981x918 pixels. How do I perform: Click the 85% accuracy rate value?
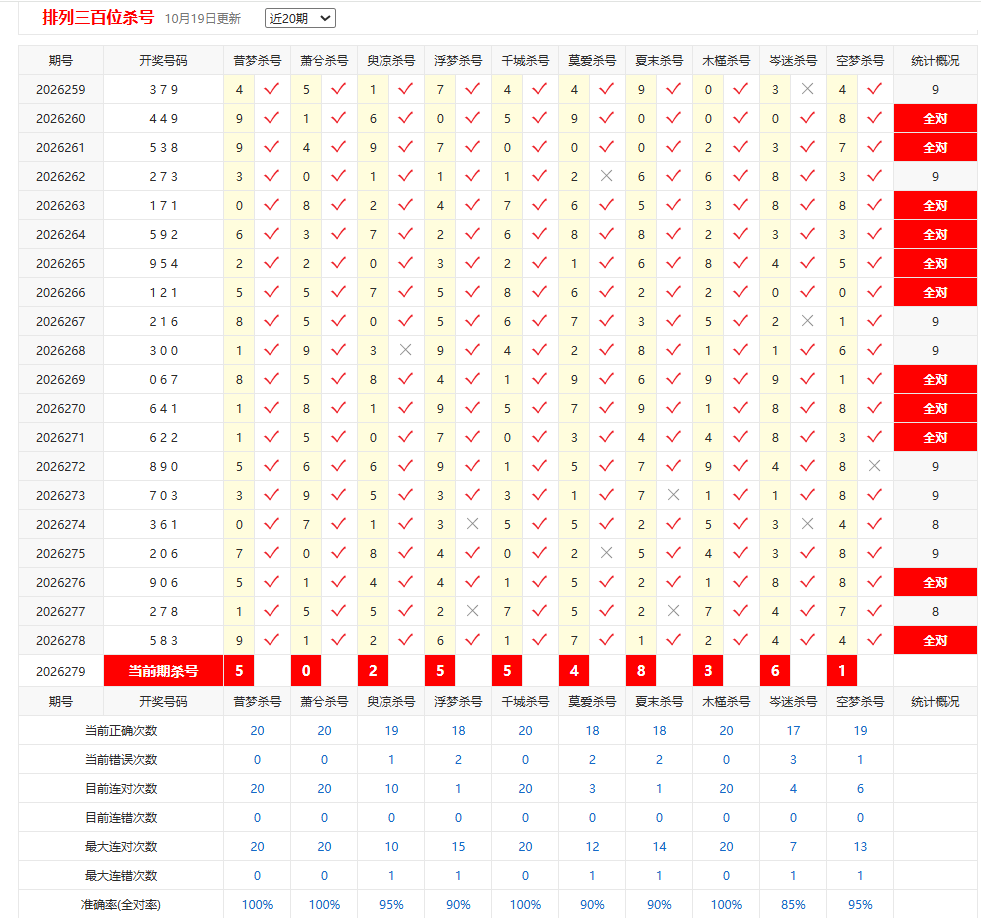click(x=793, y=905)
